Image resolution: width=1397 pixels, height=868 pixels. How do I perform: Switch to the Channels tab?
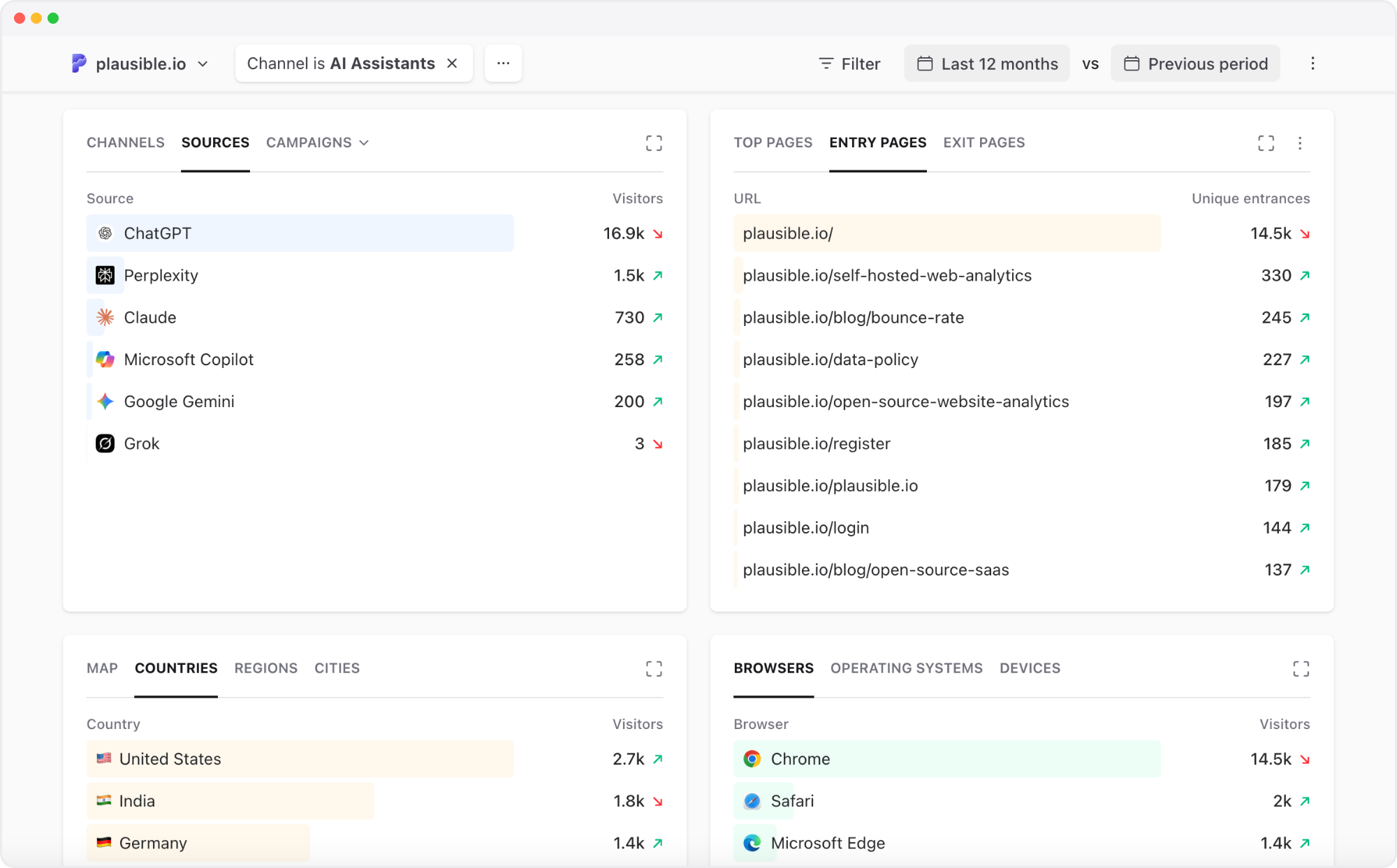coord(126,142)
